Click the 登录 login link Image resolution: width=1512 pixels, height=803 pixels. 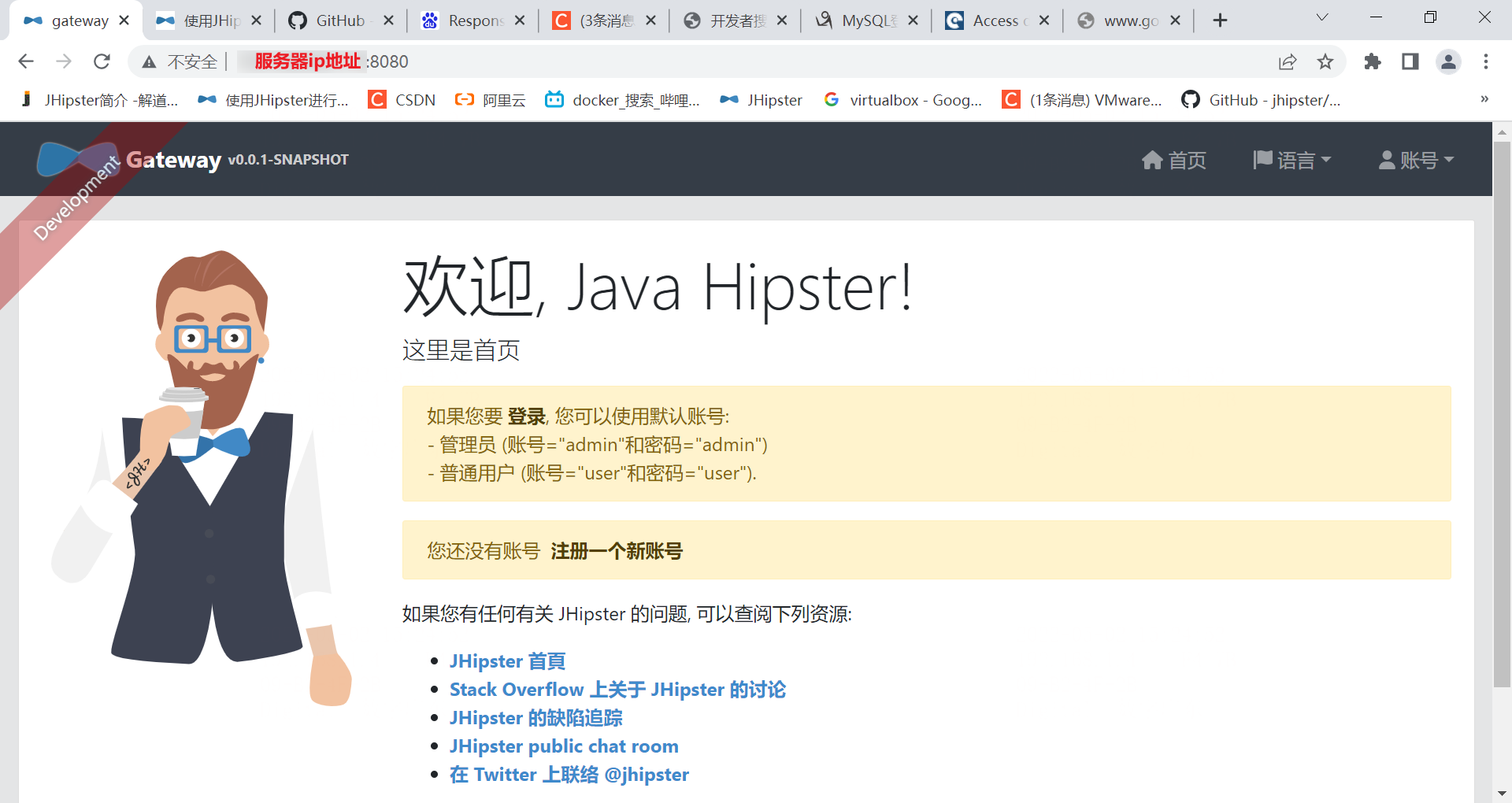click(x=526, y=416)
